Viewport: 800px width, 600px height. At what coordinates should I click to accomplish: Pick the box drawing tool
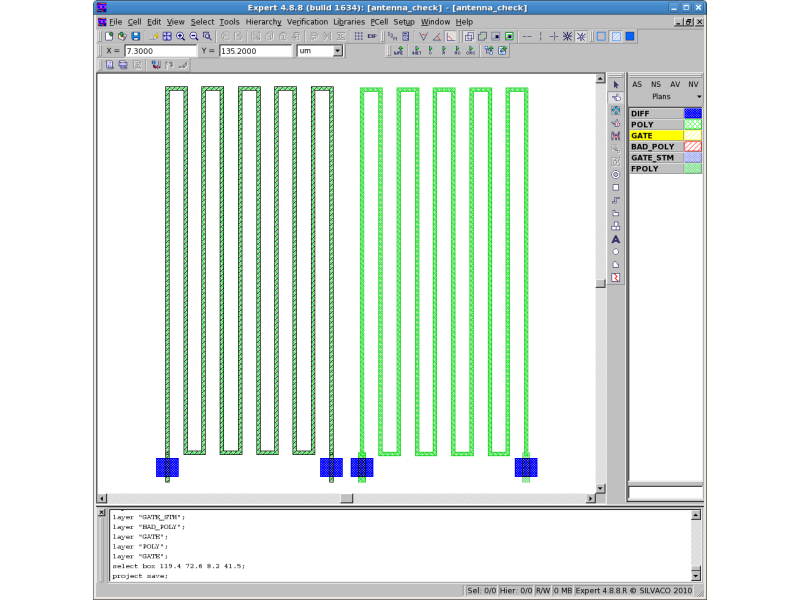(x=615, y=187)
